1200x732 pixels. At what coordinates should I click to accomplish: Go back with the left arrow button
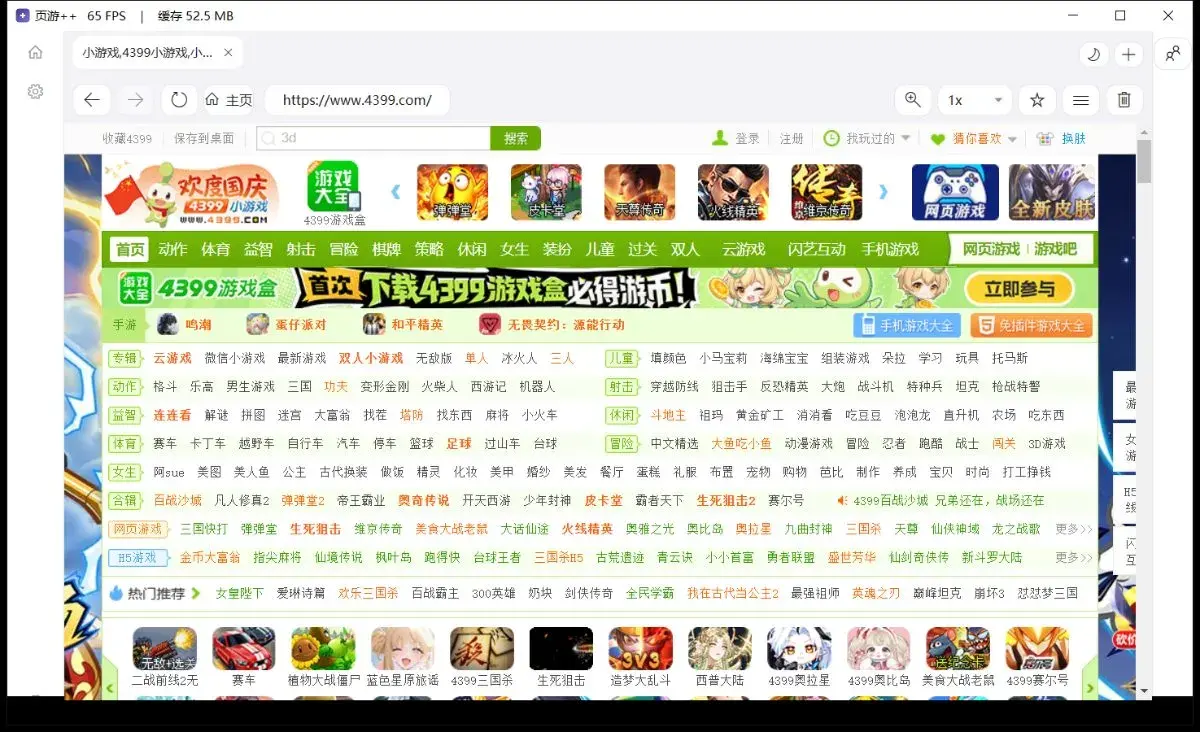click(x=91, y=100)
